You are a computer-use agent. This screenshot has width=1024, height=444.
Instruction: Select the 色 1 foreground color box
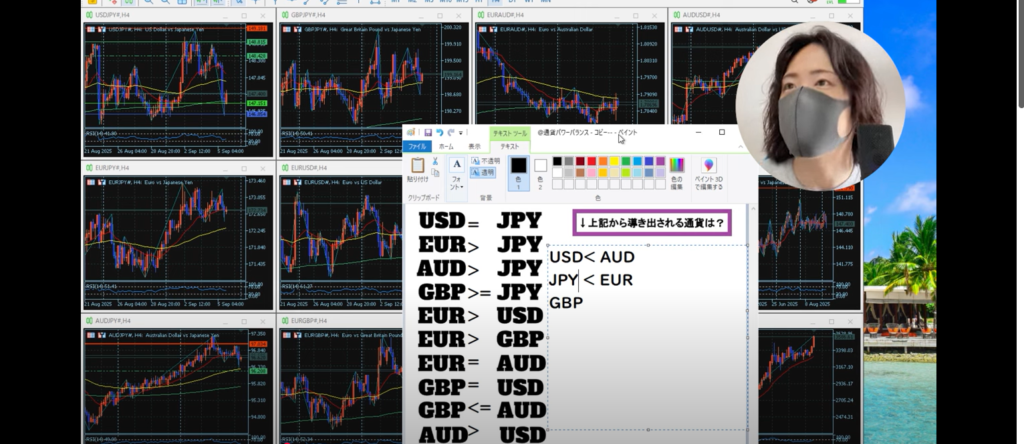(x=519, y=172)
